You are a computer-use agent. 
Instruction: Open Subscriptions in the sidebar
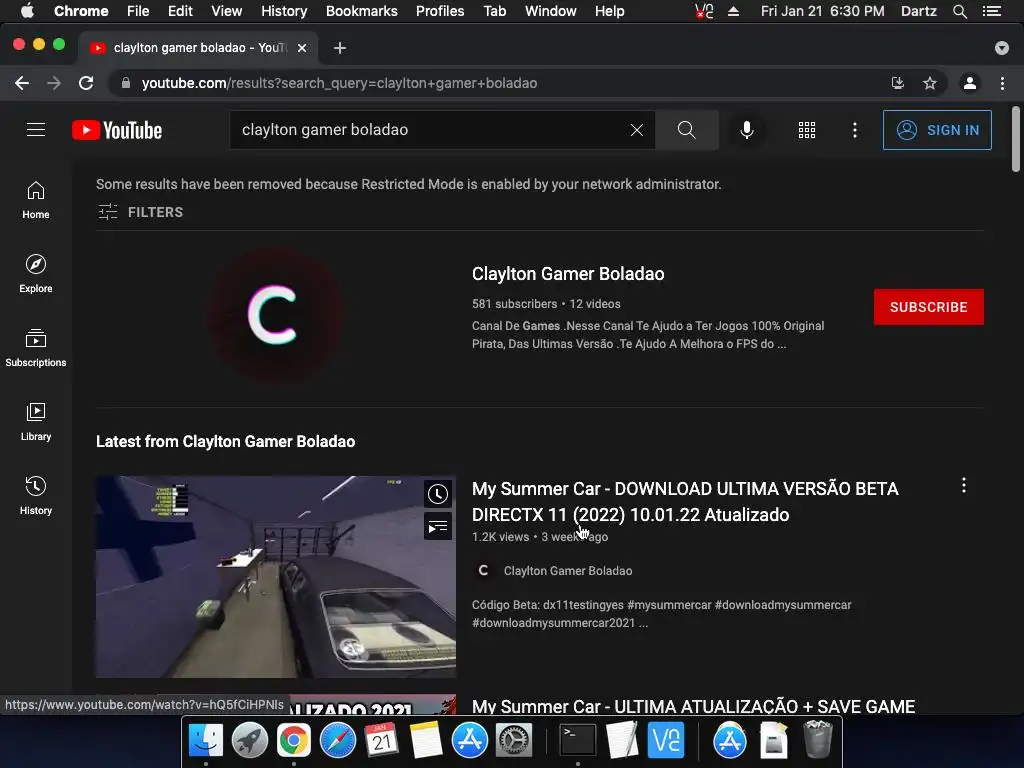(x=36, y=348)
